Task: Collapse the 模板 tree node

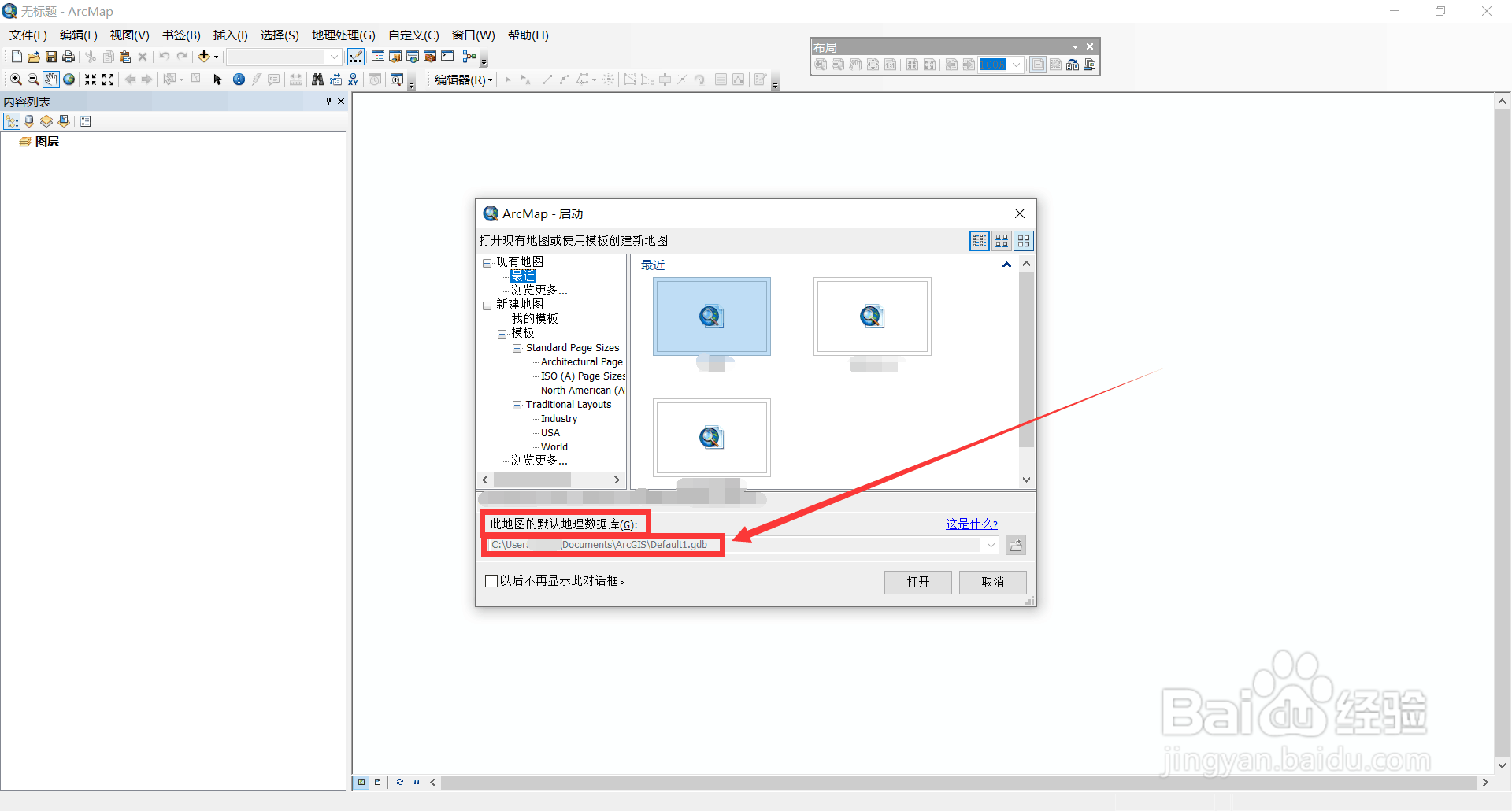Action: coord(502,334)
